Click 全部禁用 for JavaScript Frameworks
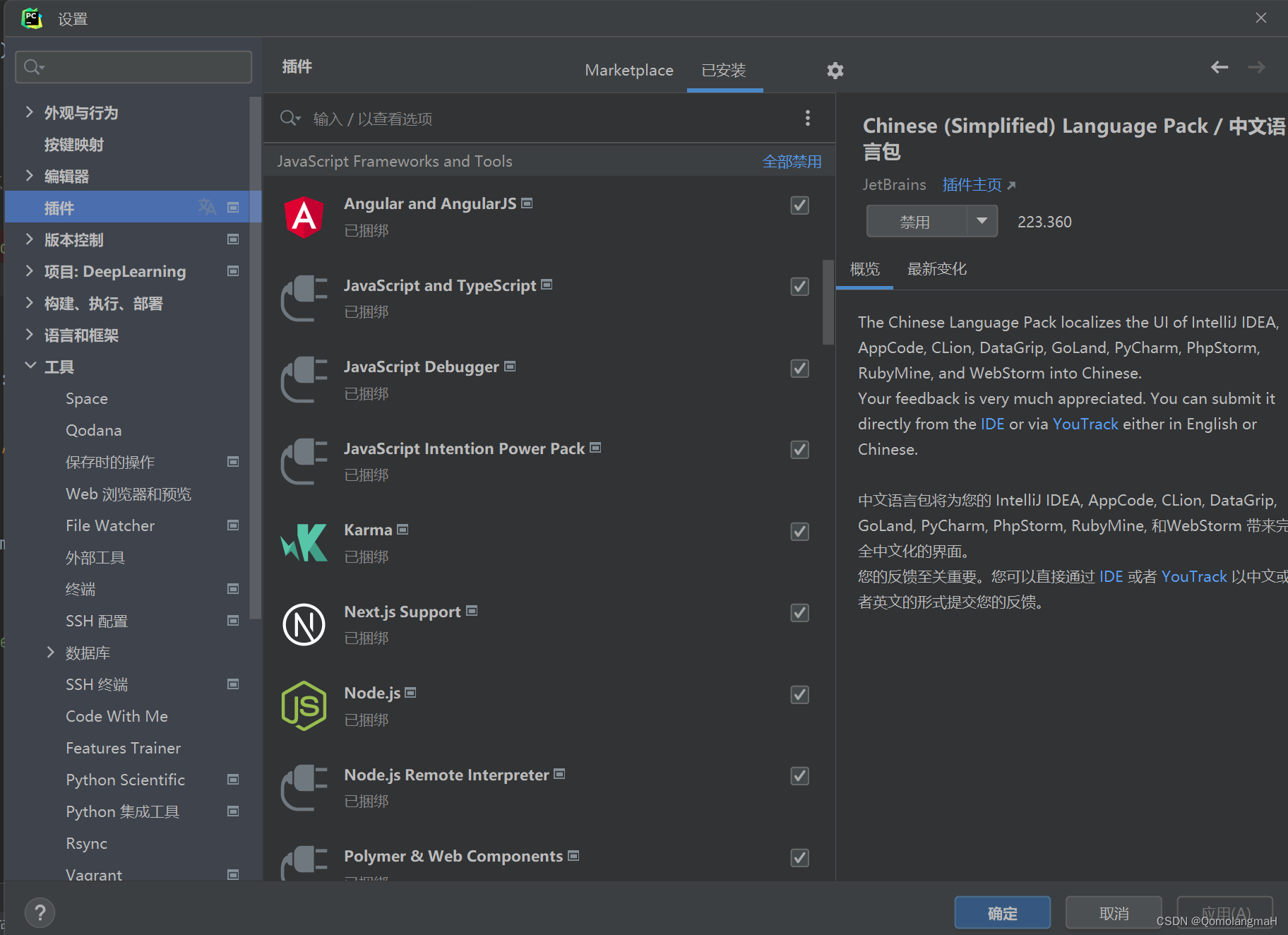 (x=792, y=161)
